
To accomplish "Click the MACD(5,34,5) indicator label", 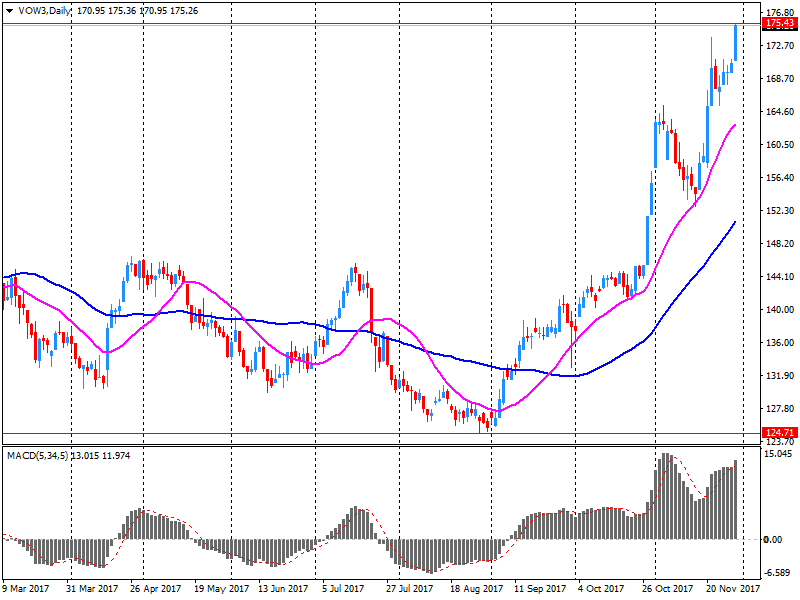I will [38, 455].
